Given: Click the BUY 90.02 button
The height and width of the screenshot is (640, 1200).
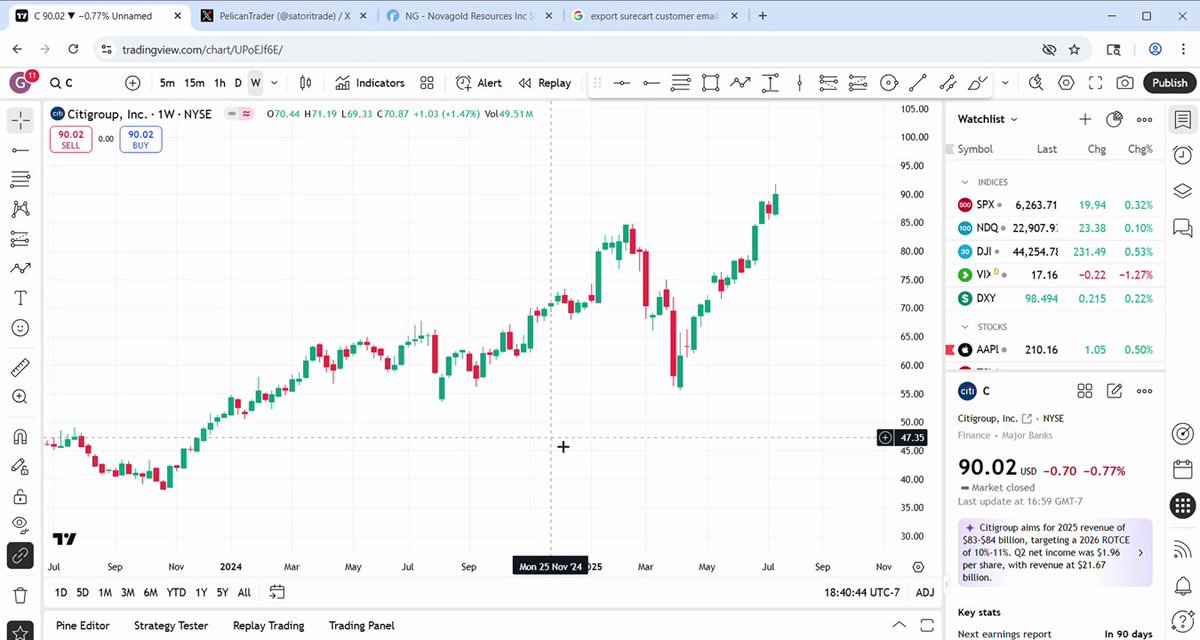Looking at the screenshot, I should click(x=141, y=139).
